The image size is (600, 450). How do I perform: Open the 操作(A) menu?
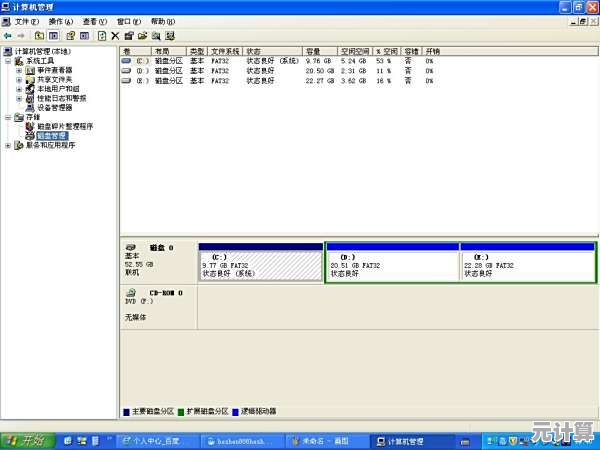coord(61,21)
